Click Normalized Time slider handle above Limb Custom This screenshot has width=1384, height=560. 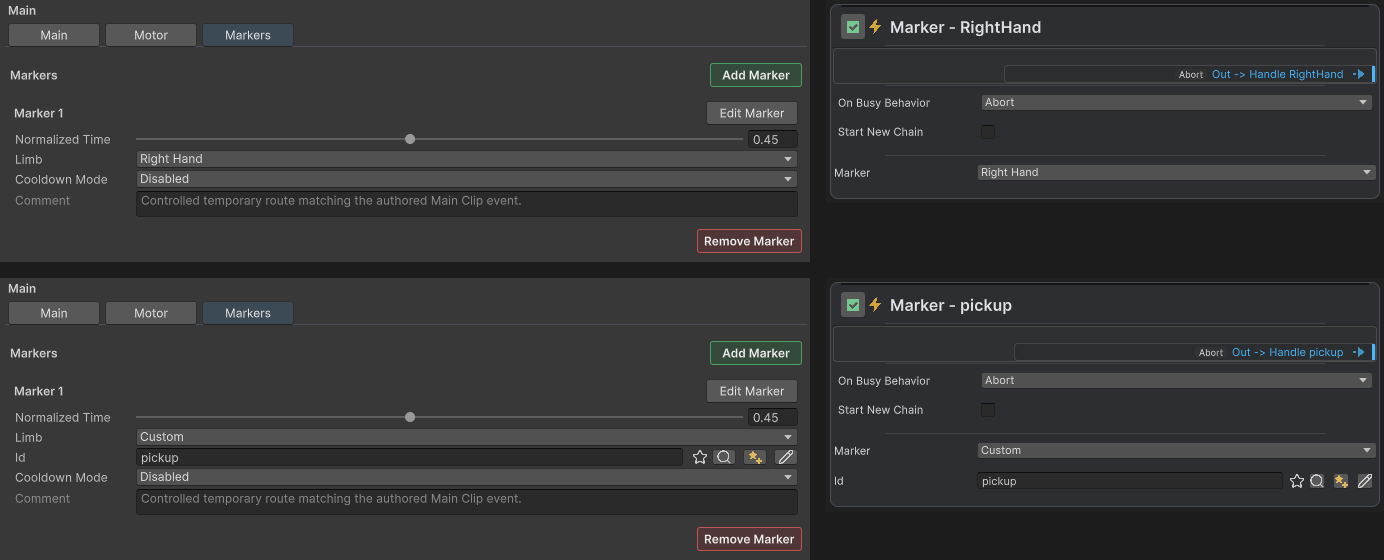[x=410, y=417]
